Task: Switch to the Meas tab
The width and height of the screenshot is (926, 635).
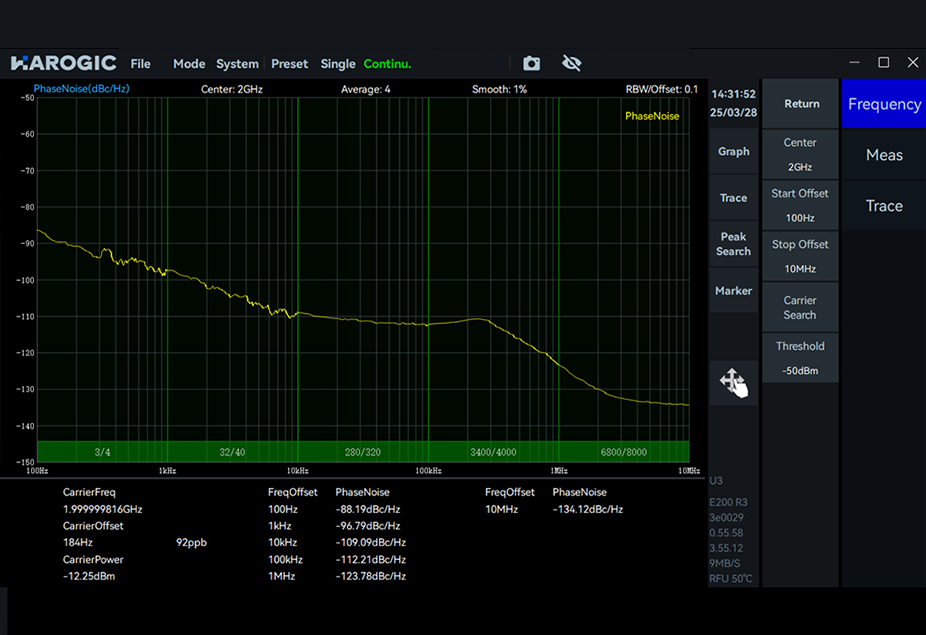Action: pyautogui.click(x=884, y=155)
